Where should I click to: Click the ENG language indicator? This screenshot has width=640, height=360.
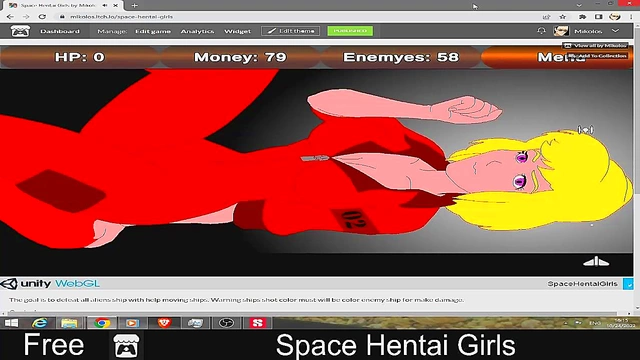595,323
